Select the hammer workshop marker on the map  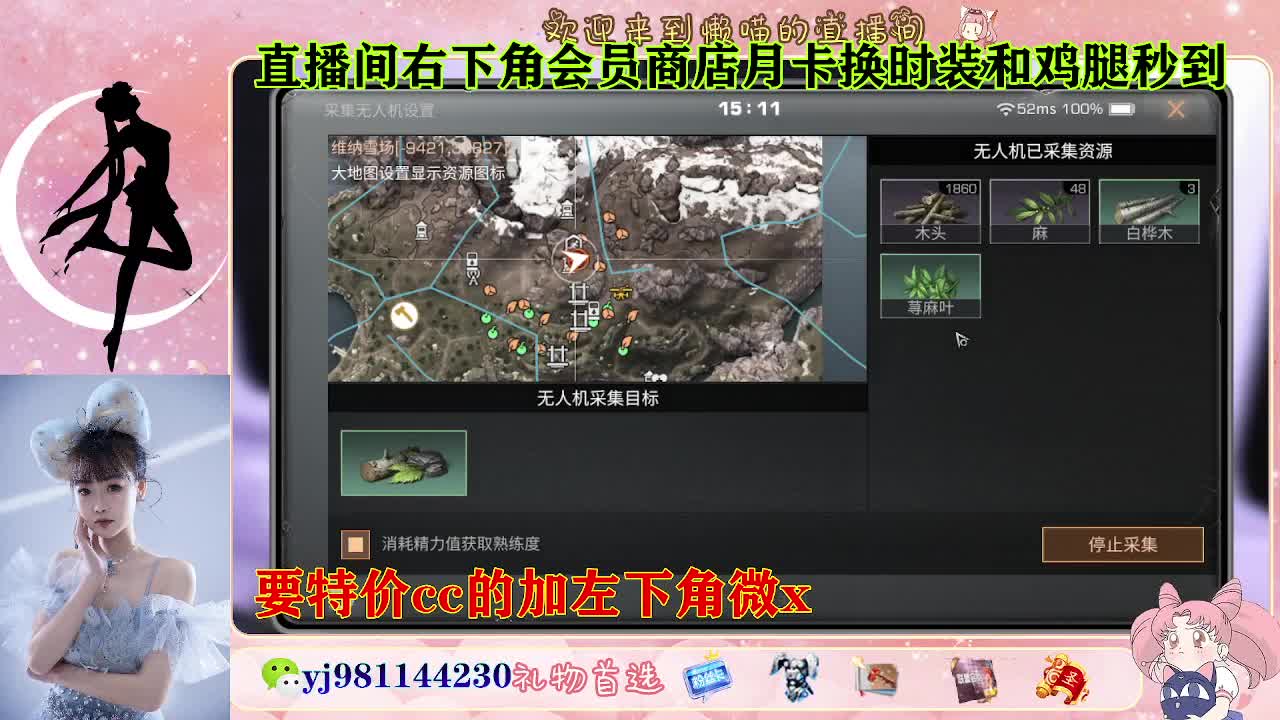tap(404, 317)
